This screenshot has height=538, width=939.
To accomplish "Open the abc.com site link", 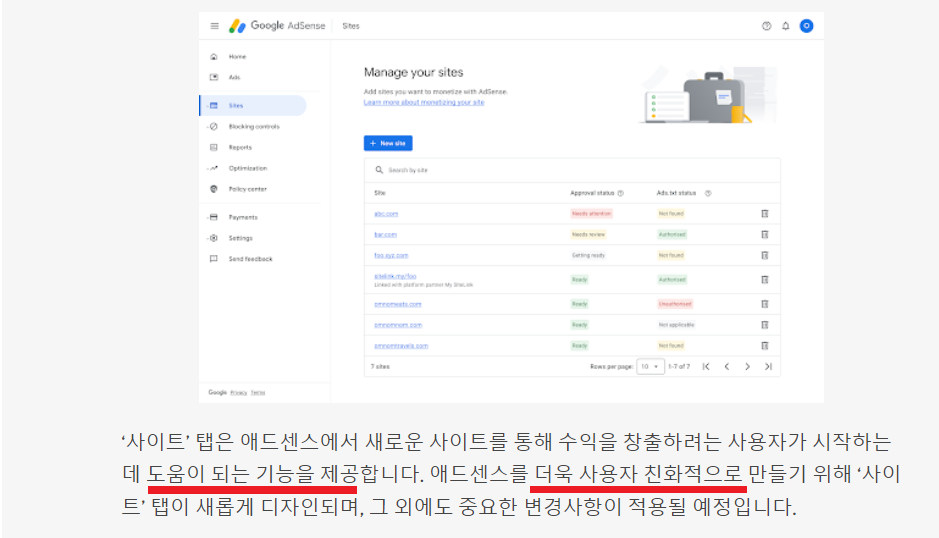I will 386,214.
